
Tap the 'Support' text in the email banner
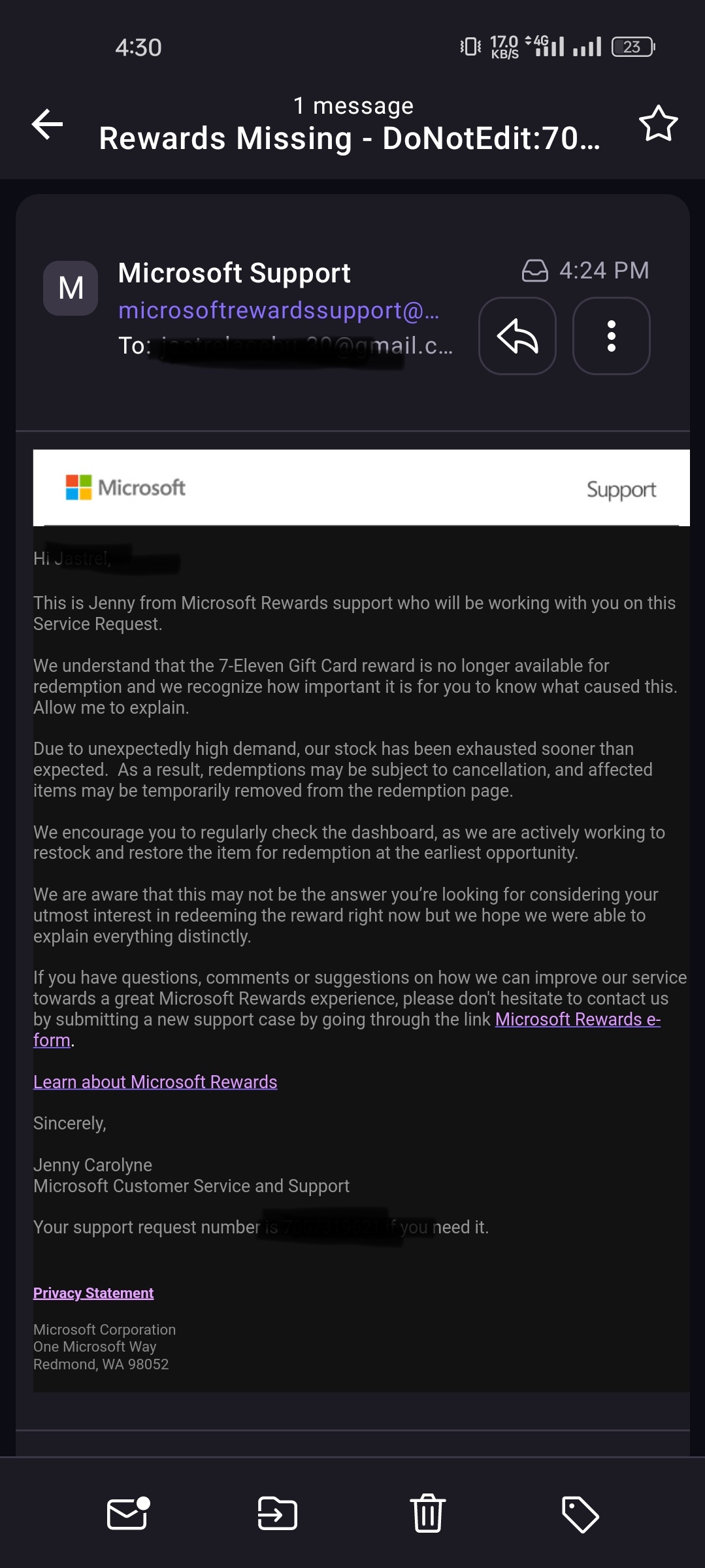(620, 488)
